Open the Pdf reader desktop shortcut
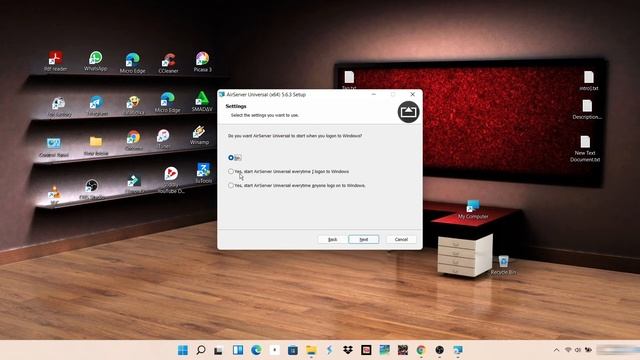Viewport: 640px width, 360px height. click(56, 61)
